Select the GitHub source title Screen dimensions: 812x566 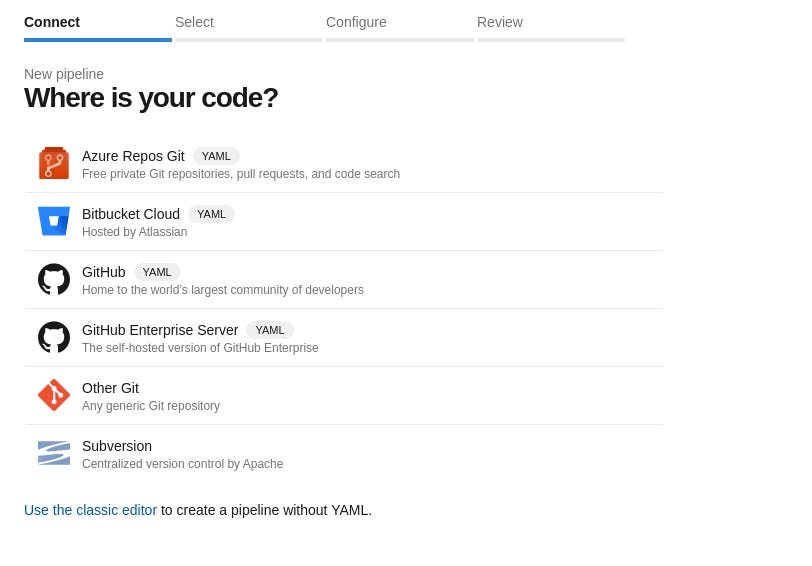(104, 272)
